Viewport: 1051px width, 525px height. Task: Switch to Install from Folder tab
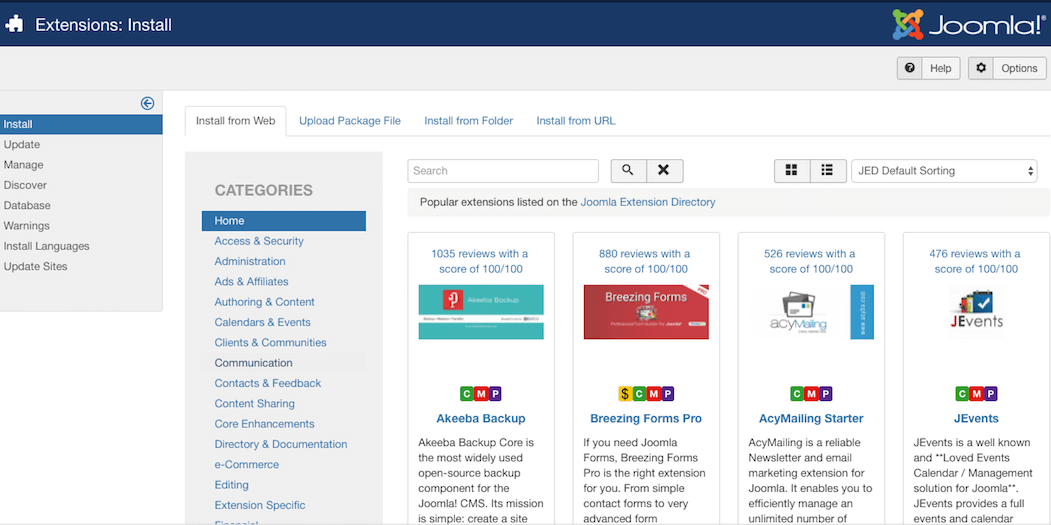[469, 121]
